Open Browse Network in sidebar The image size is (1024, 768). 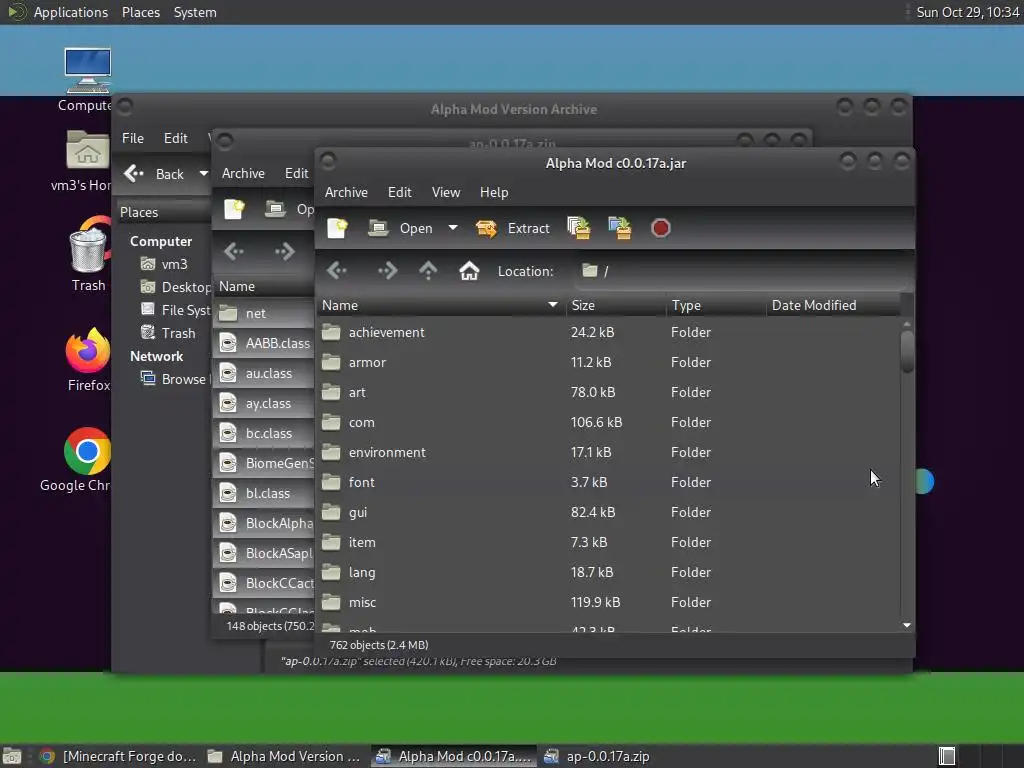174,379
